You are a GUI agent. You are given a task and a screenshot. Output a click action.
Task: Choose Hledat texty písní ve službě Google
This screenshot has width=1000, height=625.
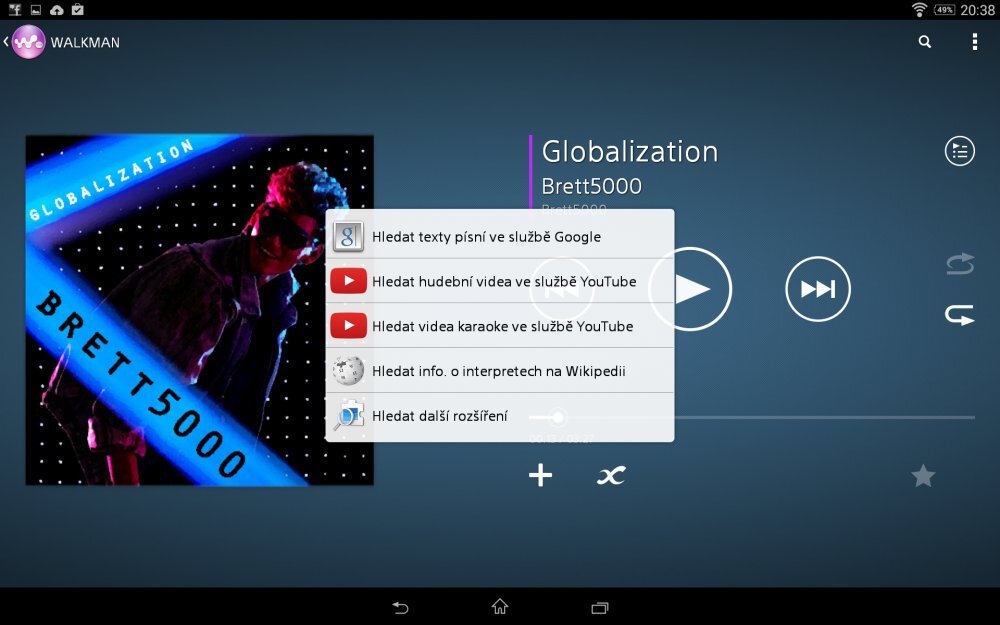pos(485,236)
